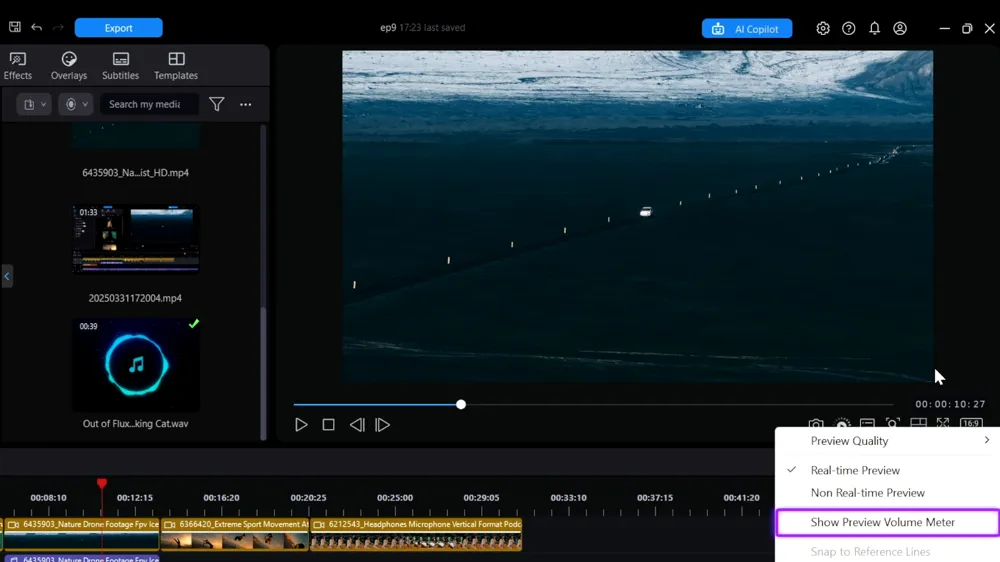
Task: Click the Search my media field
Action: click(x=149, y=104)
